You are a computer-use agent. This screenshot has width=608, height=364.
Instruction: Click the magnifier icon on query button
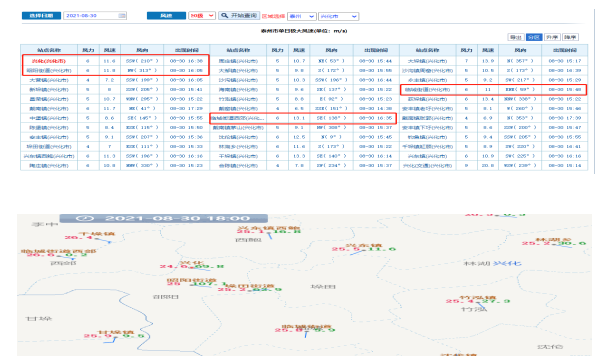[x=225, y=16]
